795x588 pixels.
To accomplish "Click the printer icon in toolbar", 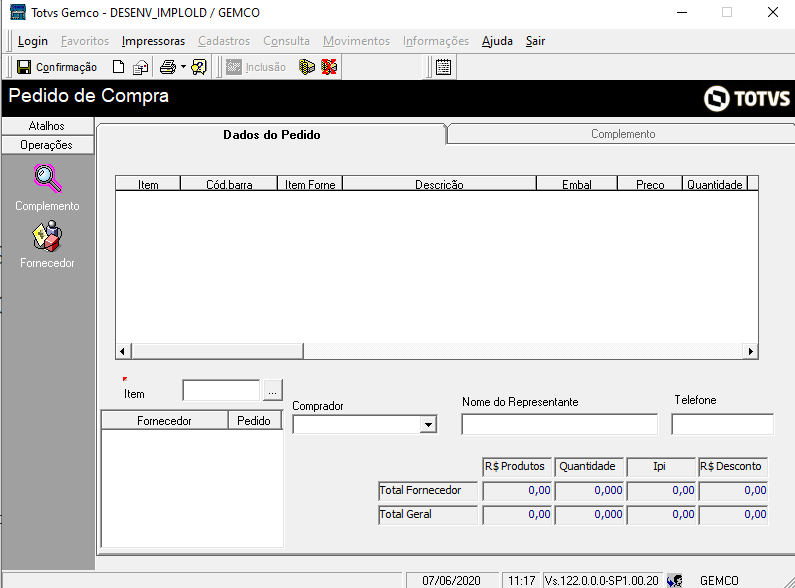I will click(168, 67).
